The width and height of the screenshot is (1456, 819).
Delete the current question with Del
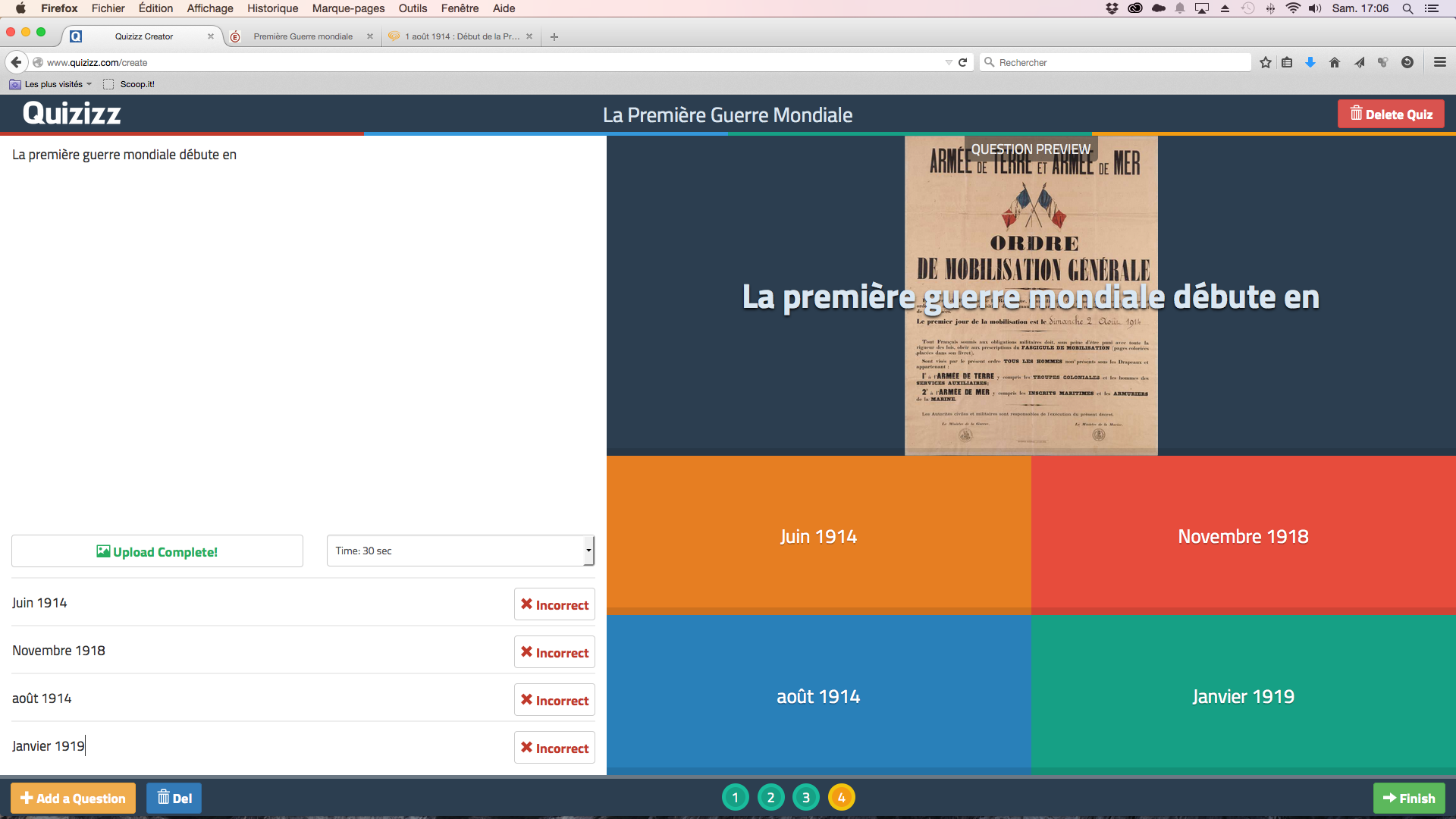(x=174, y=798)
